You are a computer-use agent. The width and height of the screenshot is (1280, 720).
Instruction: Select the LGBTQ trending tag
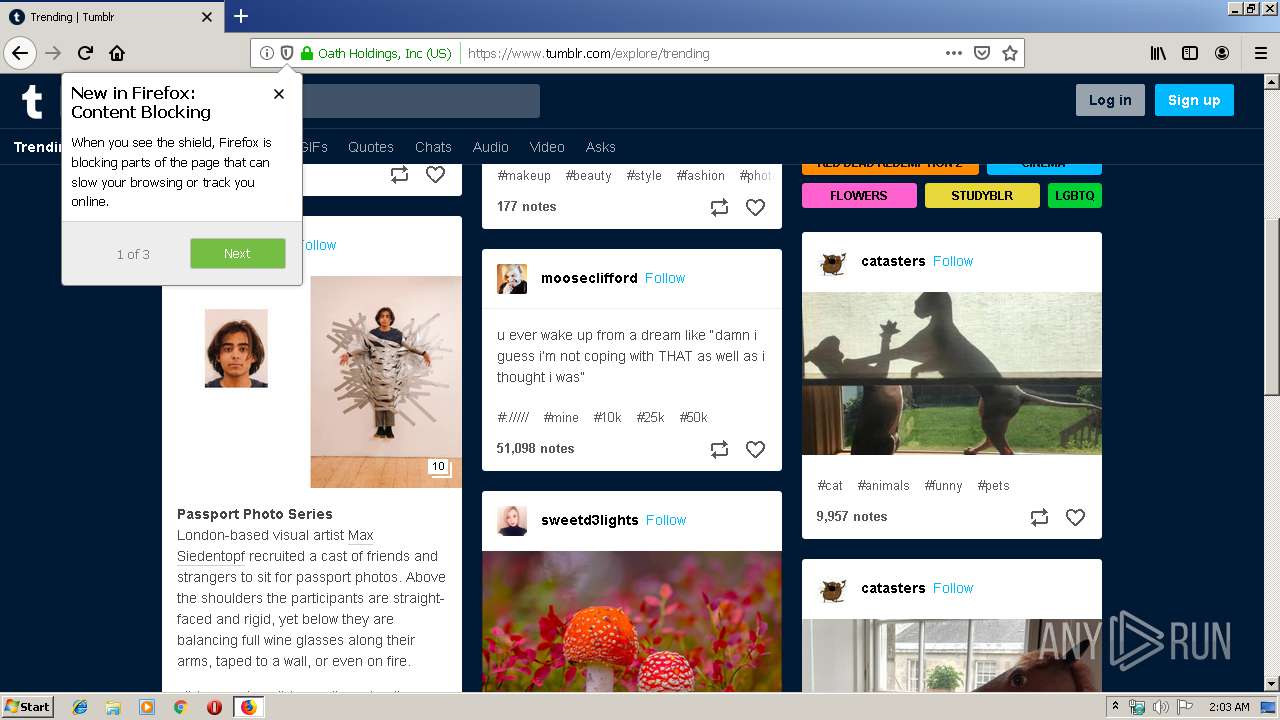click(1075, 195)
